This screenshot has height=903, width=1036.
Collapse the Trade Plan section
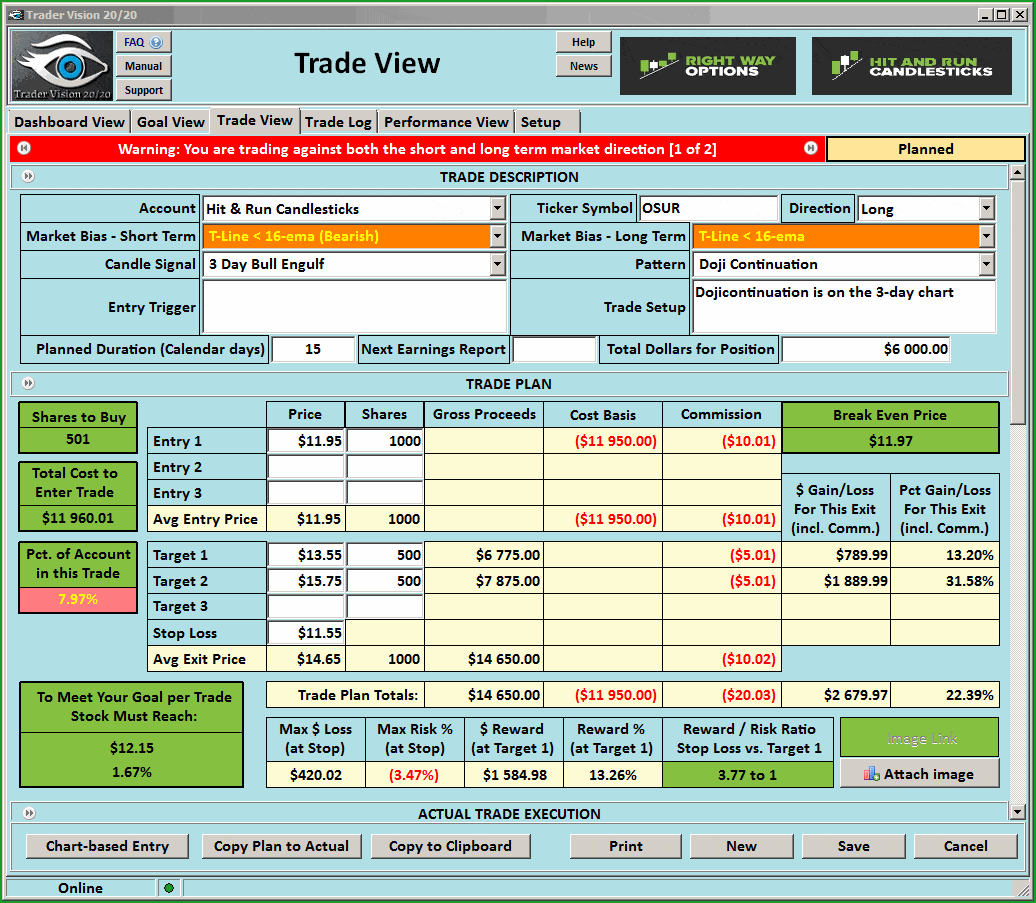tap(28, 383)
